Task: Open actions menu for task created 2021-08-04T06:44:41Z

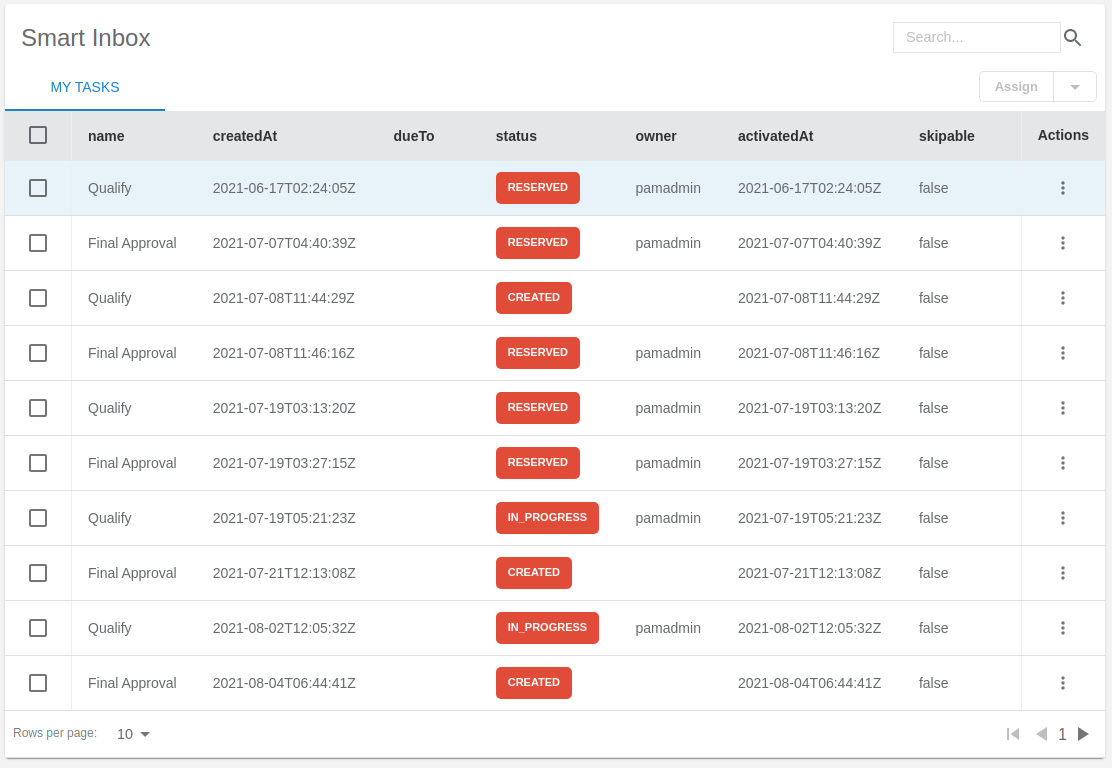Action: click(1062, 683)
